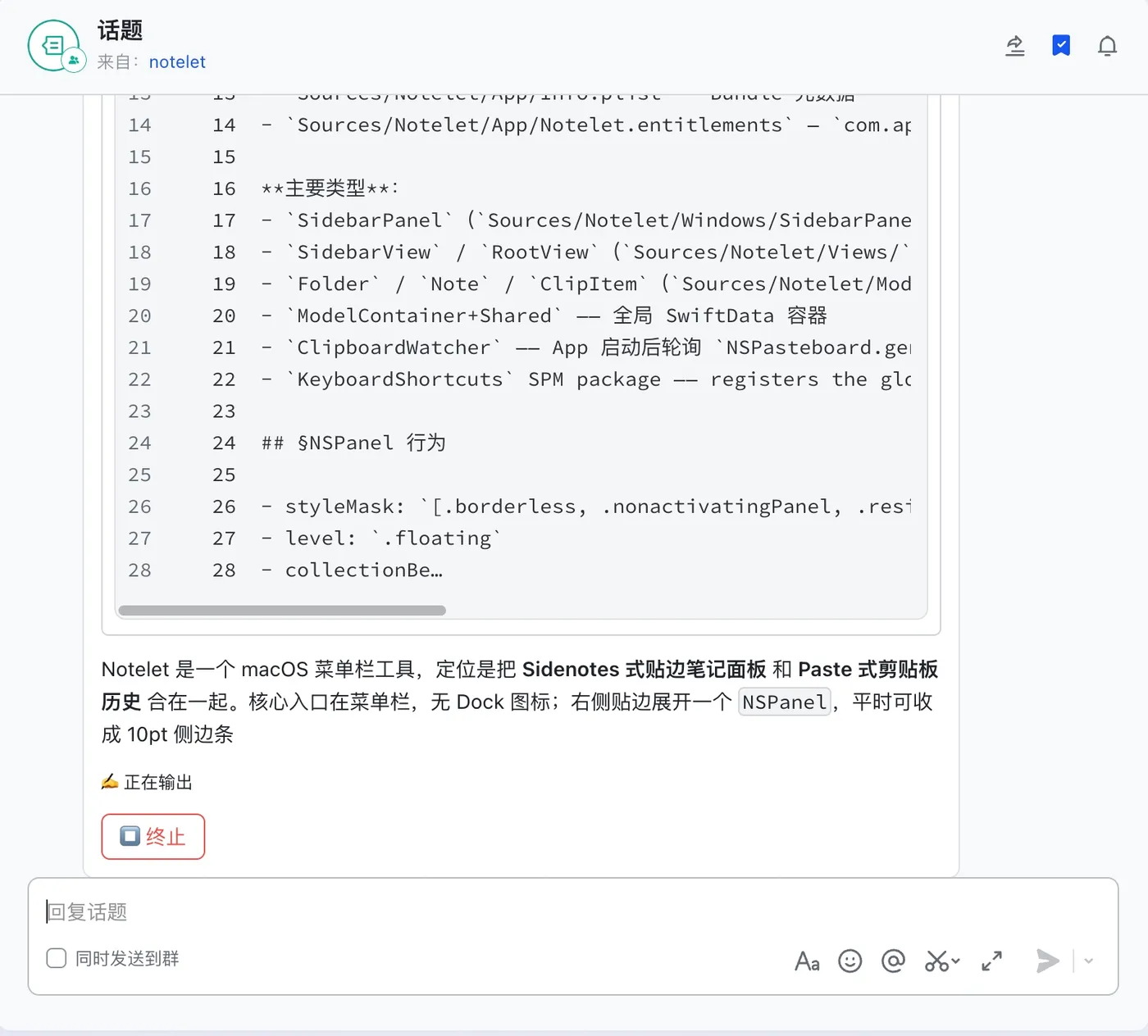Viewport: 1148px width, 1036px height.
Task: Open notification bell settings
Action: tap(1107, 46)
